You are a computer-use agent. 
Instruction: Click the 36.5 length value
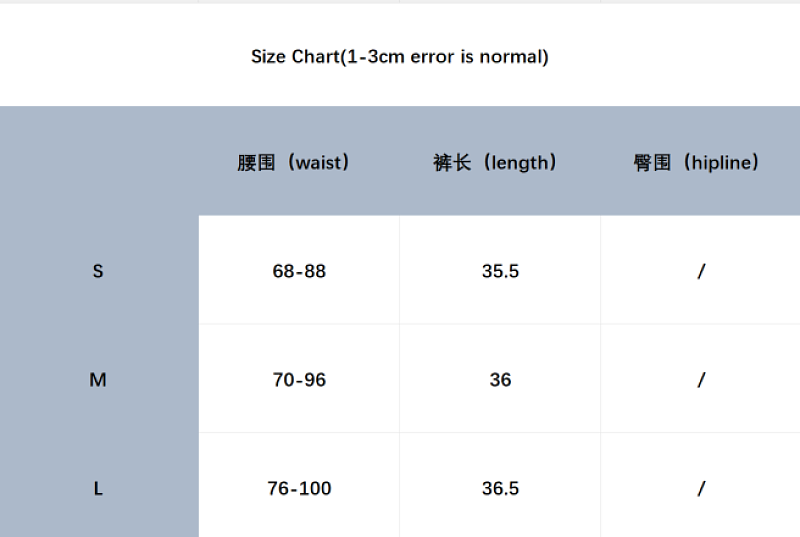[500, 489]
